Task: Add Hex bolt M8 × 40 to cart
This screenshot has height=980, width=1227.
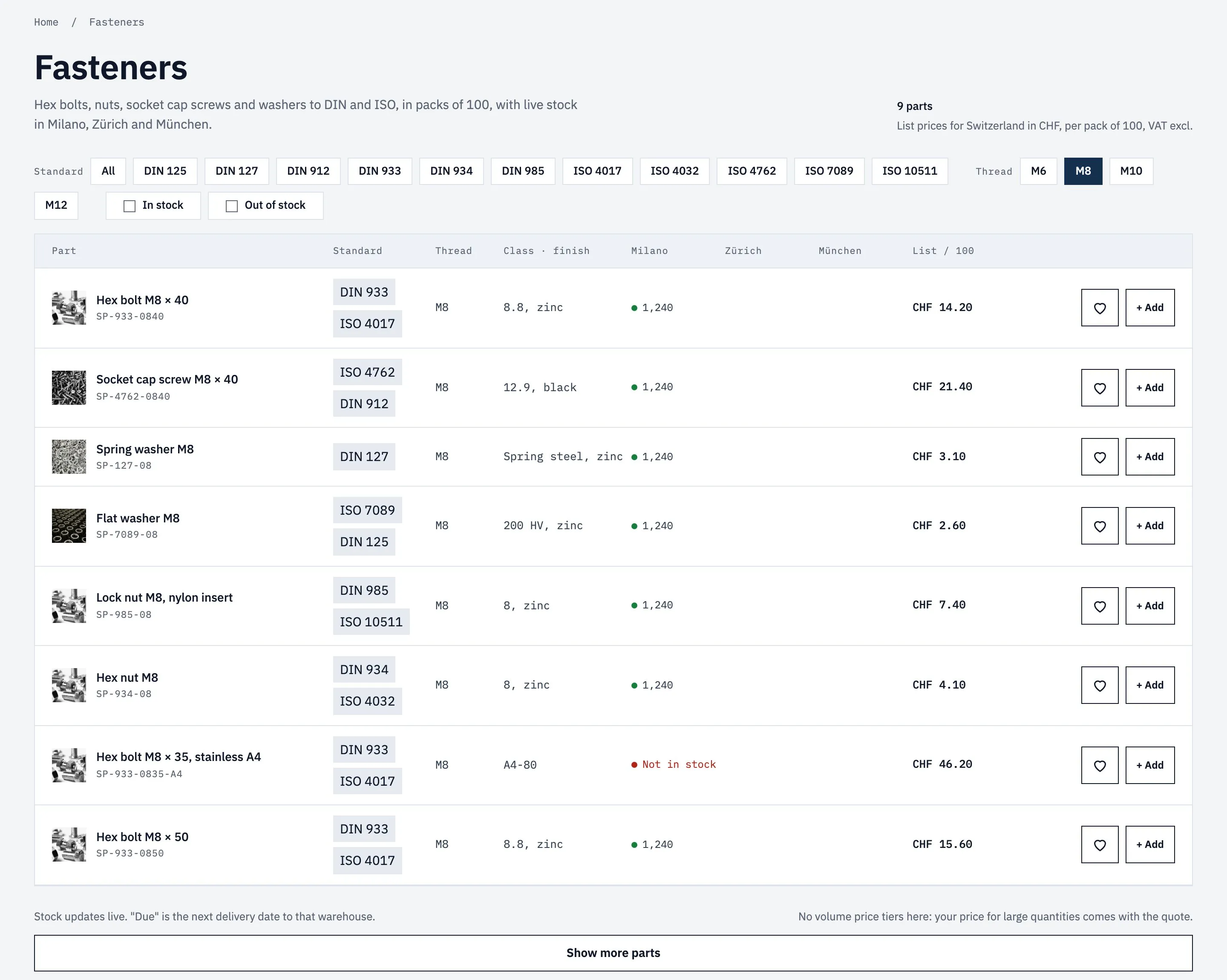Action: click(1149, 307)
